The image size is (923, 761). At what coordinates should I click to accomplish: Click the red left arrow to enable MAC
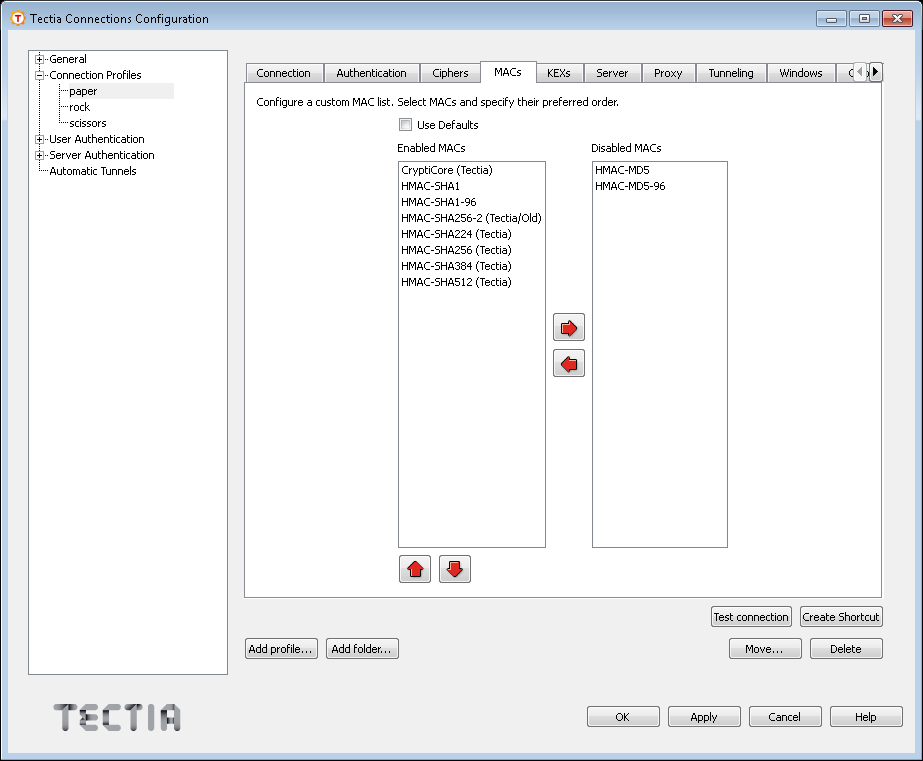568,364
